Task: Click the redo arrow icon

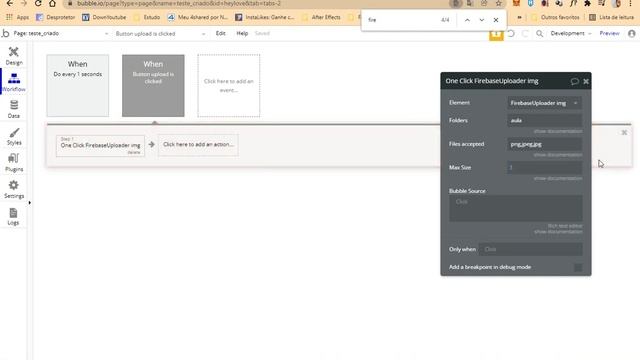Action: 525,33
